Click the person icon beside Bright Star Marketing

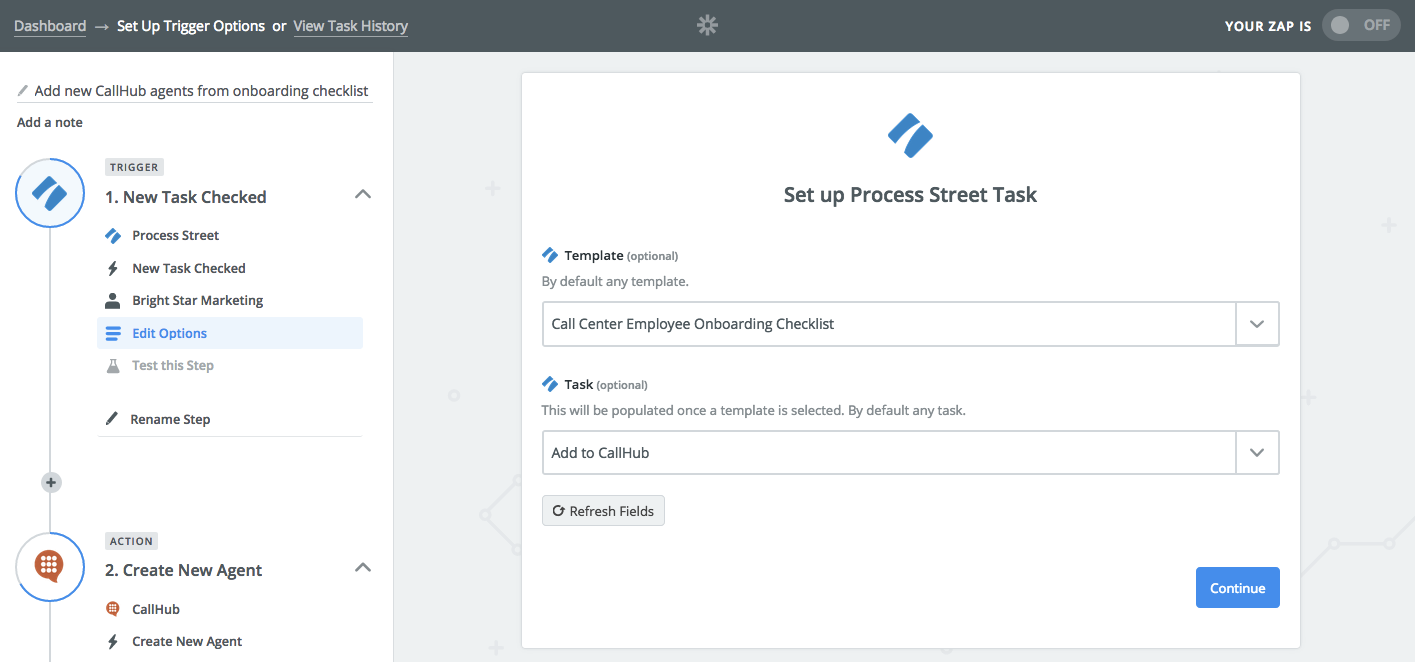click(113, 300)
